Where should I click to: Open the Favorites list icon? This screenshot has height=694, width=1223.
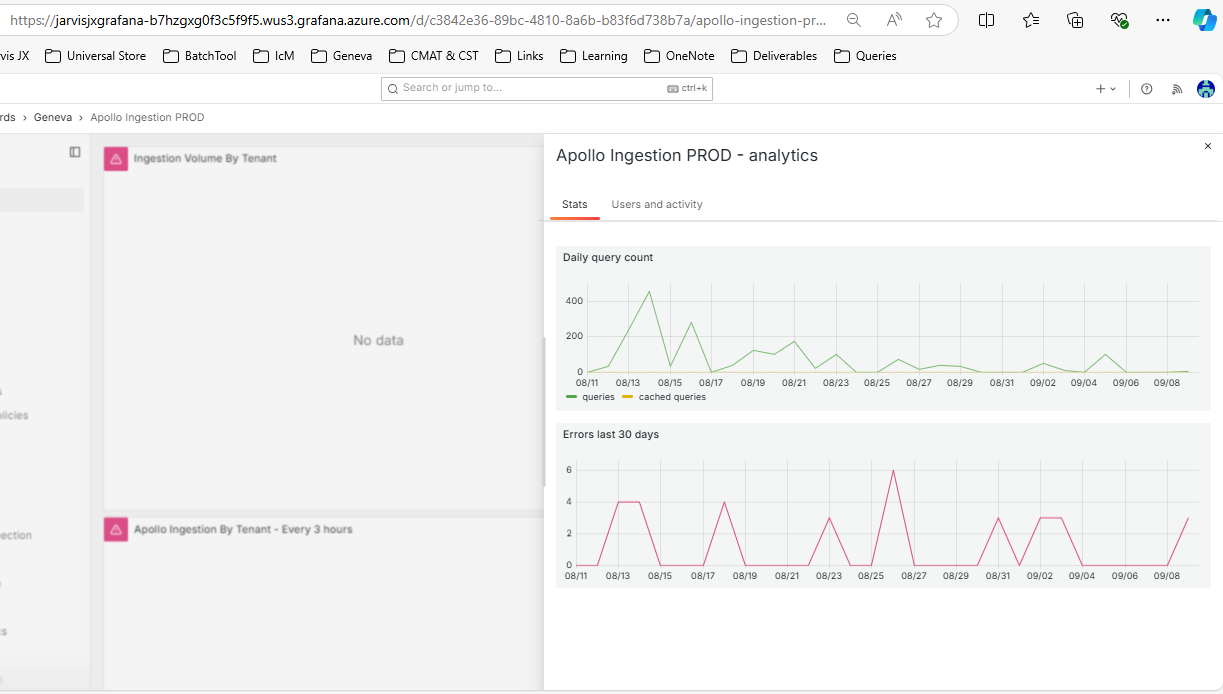[1031, 20]
